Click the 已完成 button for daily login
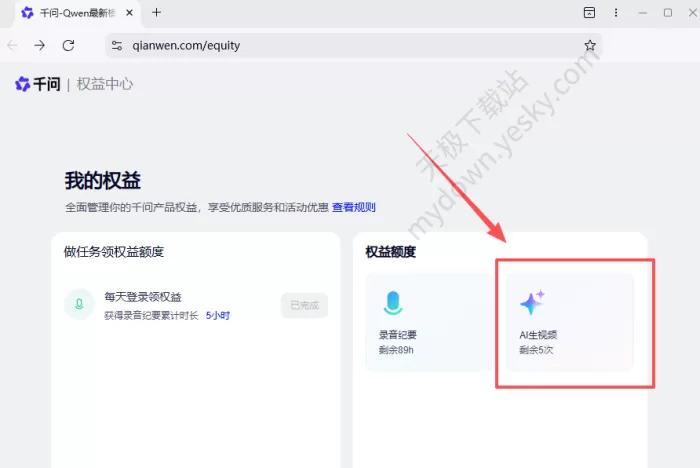The width and height of the screenshot is (700, 468). tap(304, 305)
